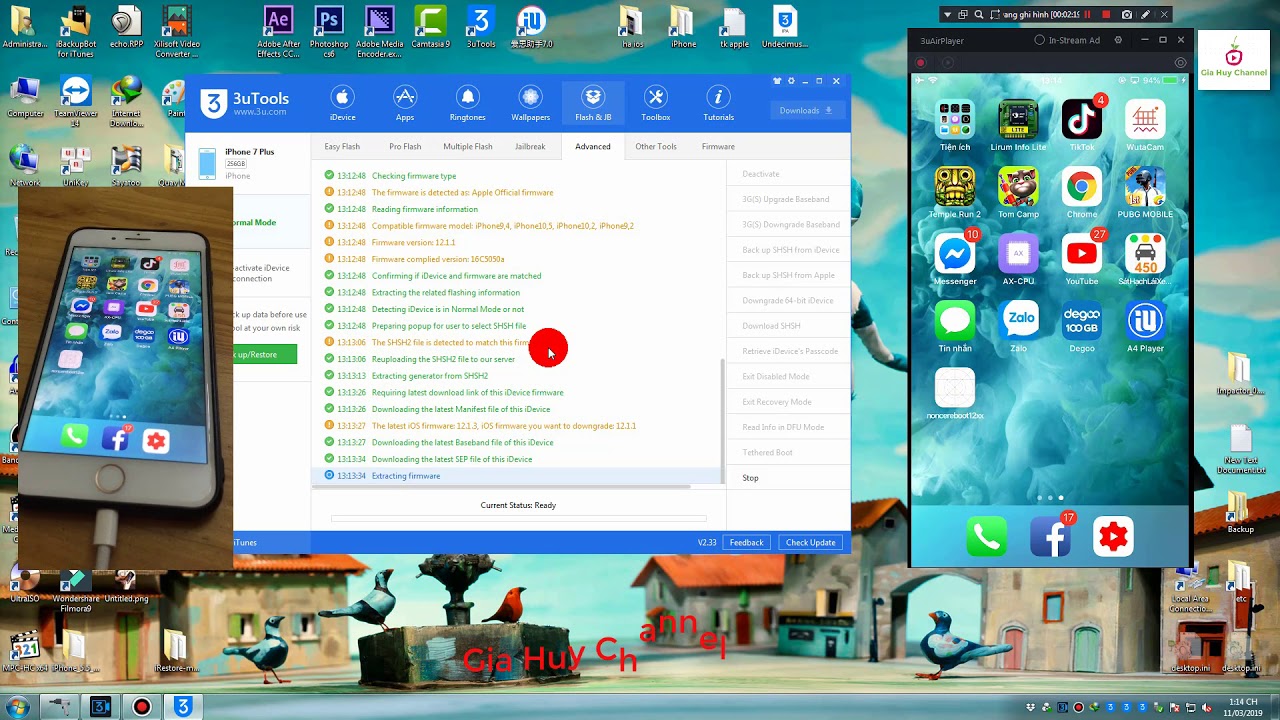Viewport: 1280px width, 720px height.
Task: Click recorder pencil draw icon
Action: [1146, 14]
